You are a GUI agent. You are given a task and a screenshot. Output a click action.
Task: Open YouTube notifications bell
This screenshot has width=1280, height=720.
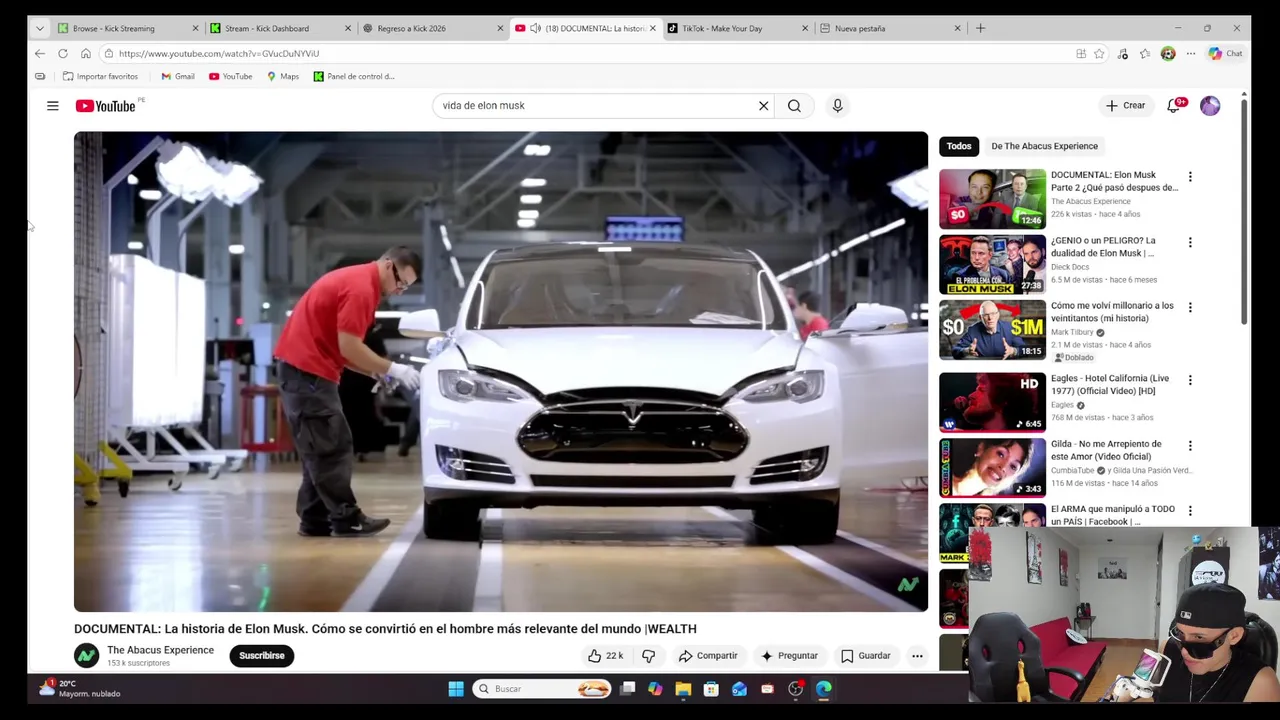pyautogui.click(x=1174, y=106)
